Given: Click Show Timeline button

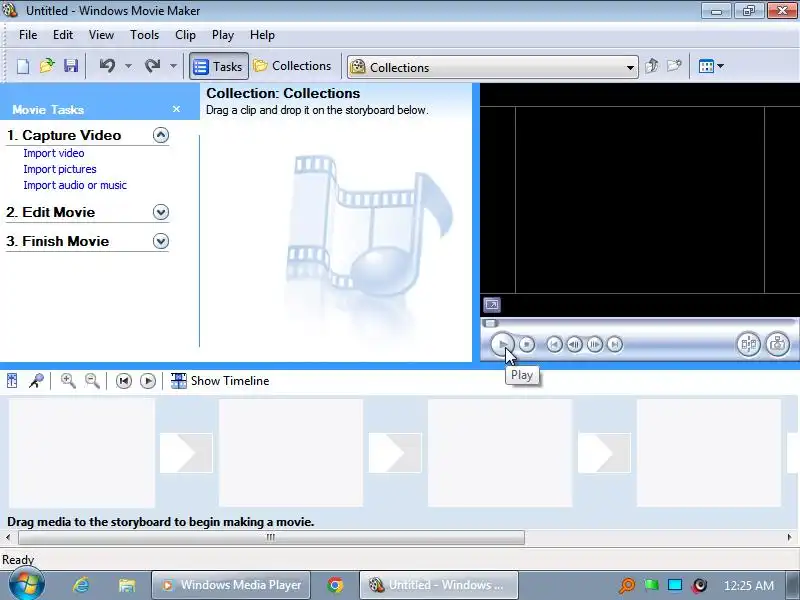Looking at the screenshot, I should (x=220, y=381).
